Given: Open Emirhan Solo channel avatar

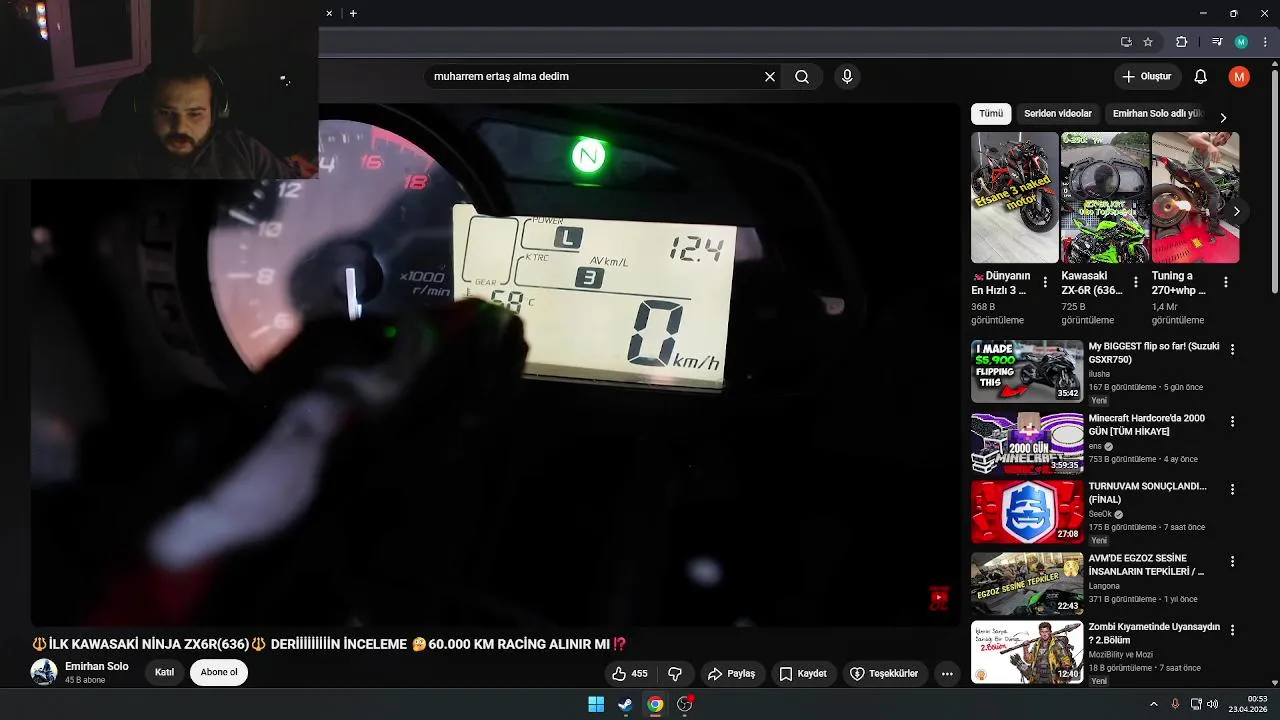Looking at the screenshot, I should tap(44, 672).
